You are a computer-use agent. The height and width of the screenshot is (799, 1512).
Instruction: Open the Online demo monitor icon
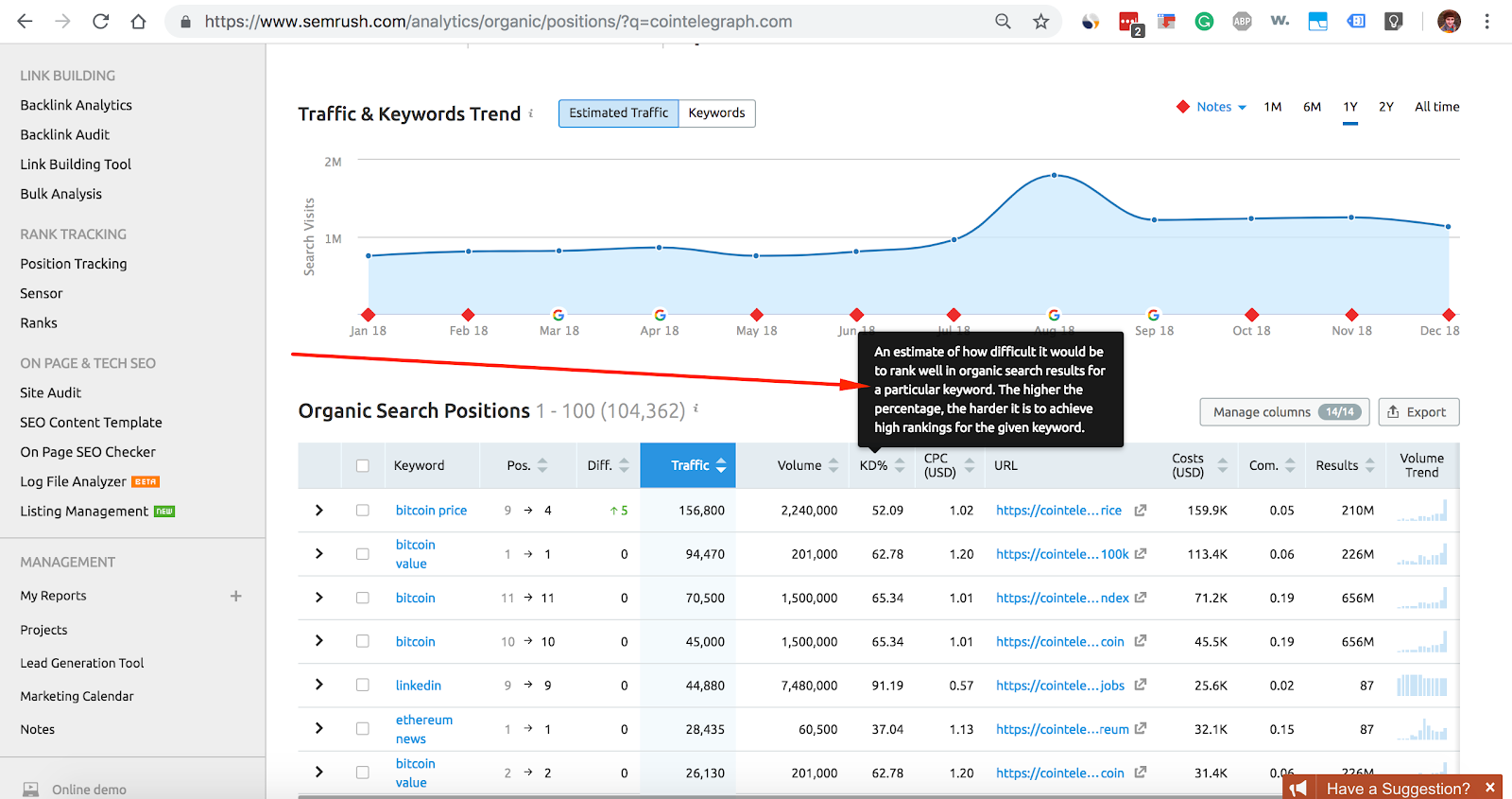(31, 790)
